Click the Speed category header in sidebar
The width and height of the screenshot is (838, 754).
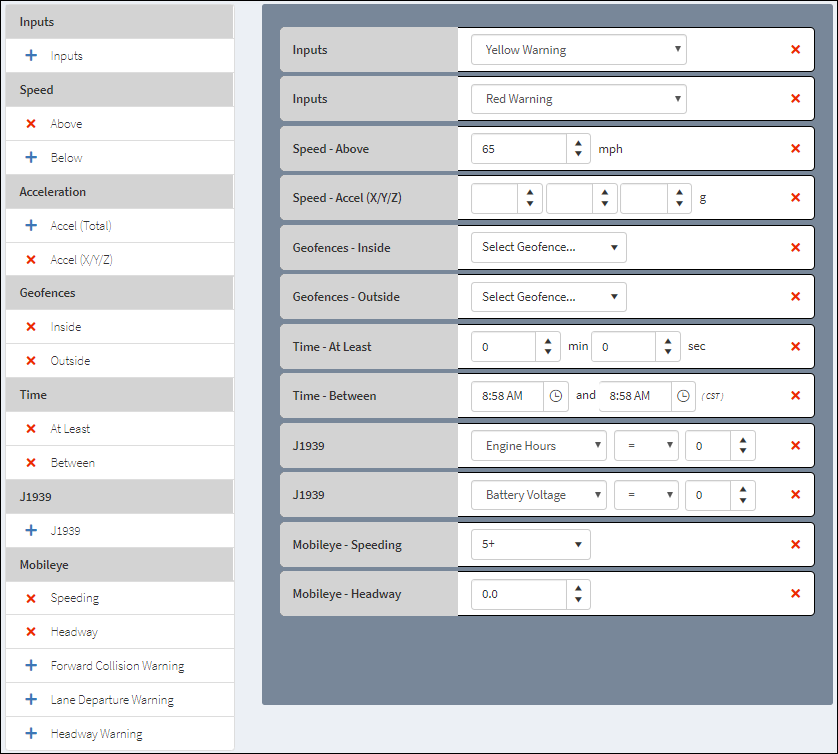pyautogui.click(x=120, y=90)
